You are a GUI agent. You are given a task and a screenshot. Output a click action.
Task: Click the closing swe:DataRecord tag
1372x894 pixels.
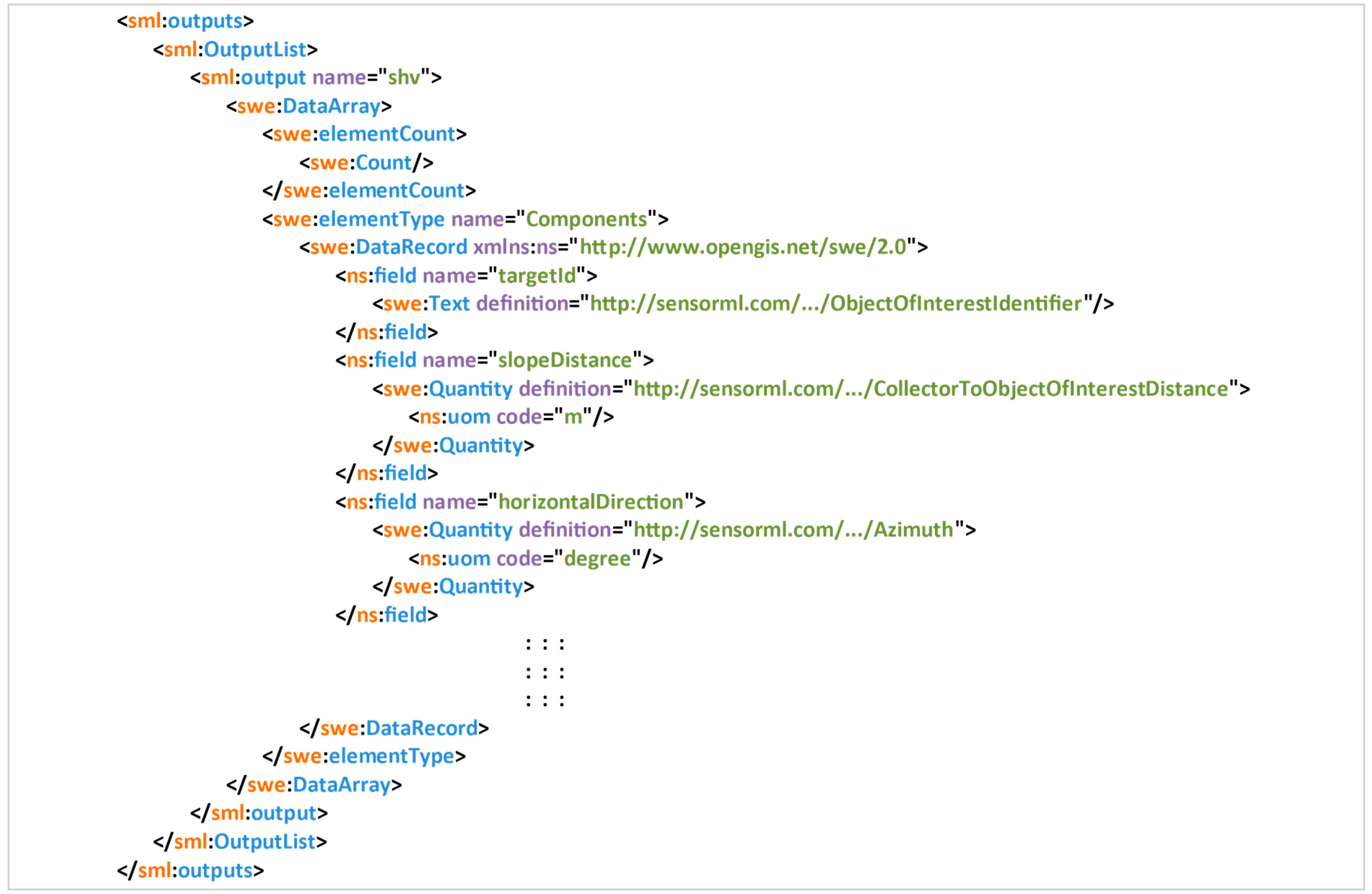(394, 729)
